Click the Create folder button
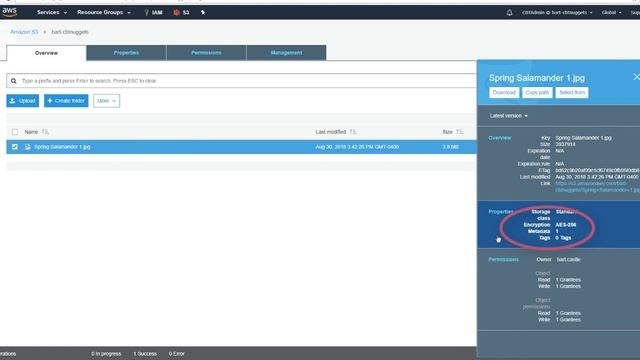The image size is (640, 360). point(66,101)
